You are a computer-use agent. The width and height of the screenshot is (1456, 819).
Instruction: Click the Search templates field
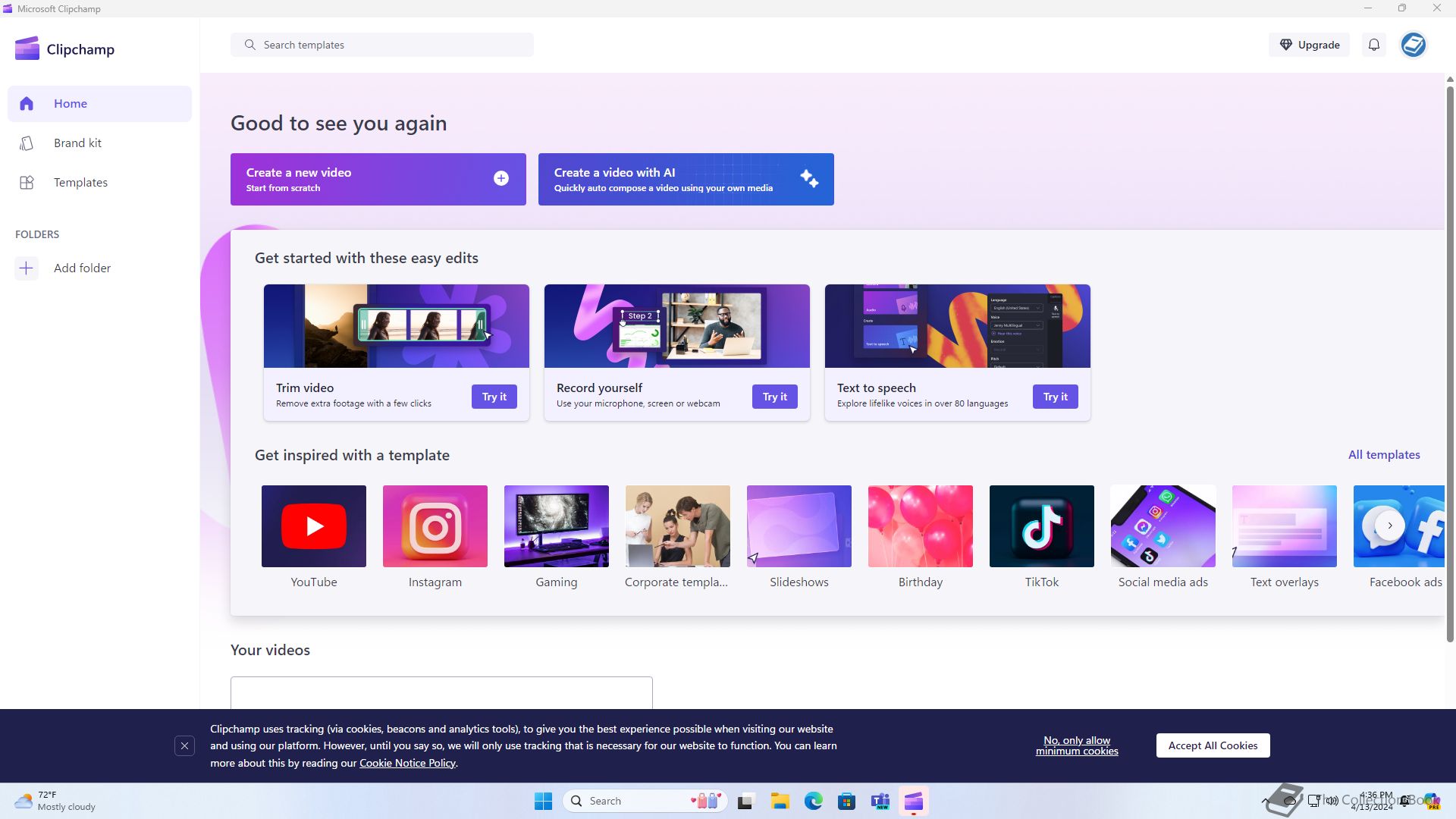pyautogui.click(x=382, y=45)
